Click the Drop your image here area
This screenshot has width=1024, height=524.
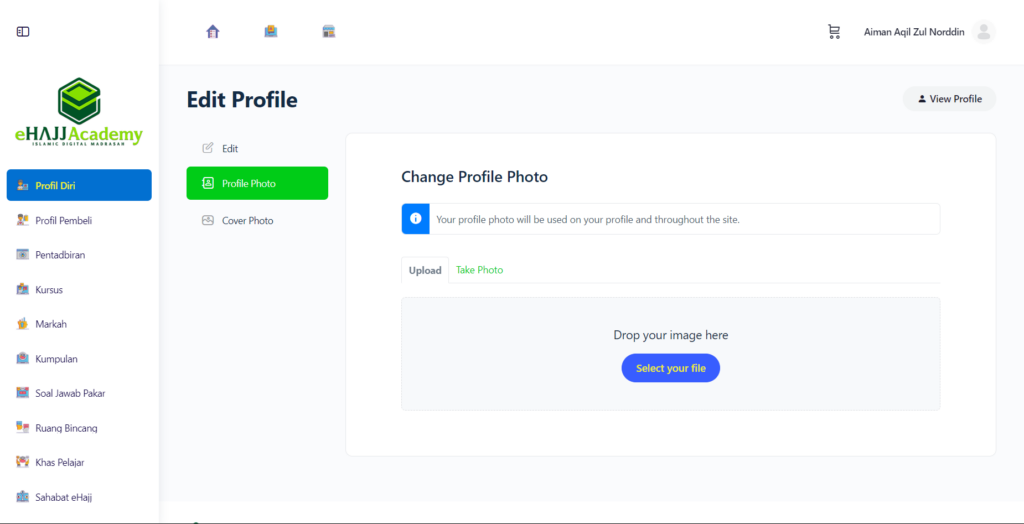671,335
